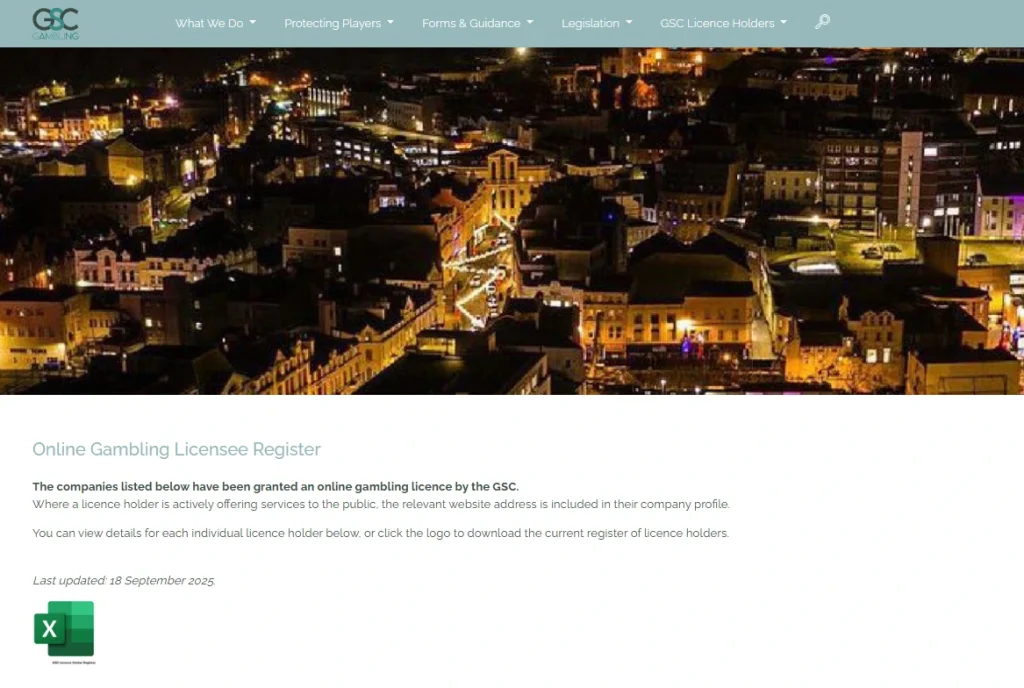
Task: Open the search magnifier icon
Action: (x=822, y=22)
